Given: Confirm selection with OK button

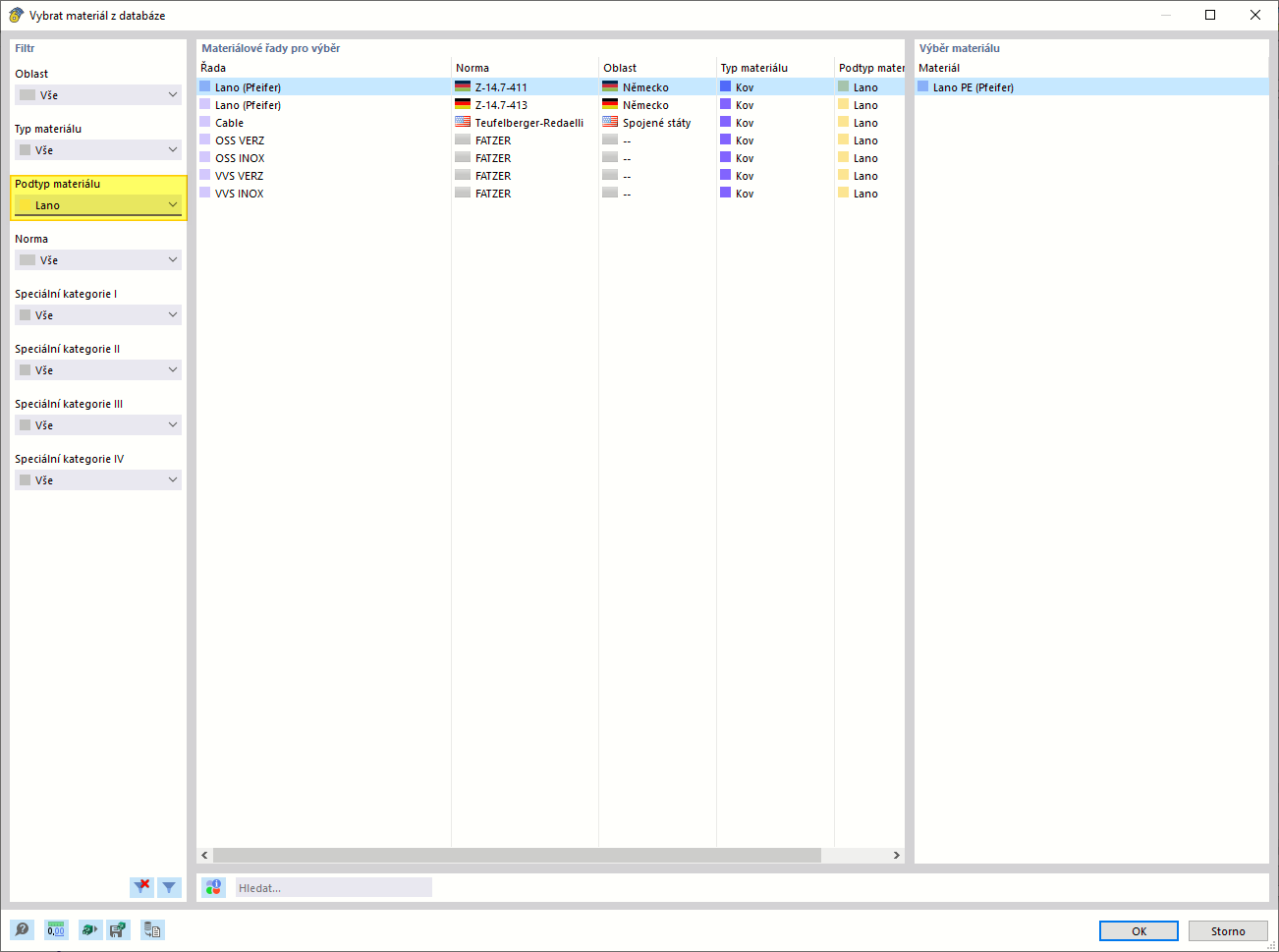Looking at the screenshot, I should coord(1139,931).
